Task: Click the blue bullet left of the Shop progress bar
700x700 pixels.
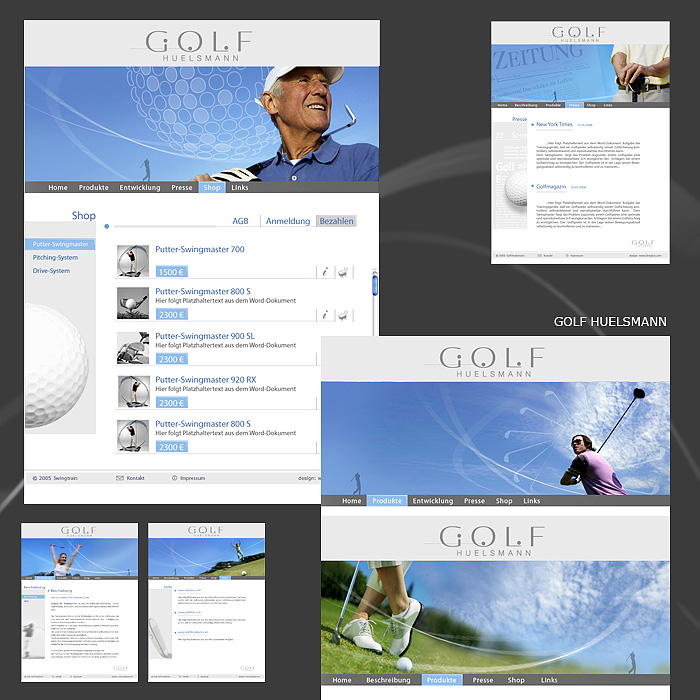Action: coord(107,226)
